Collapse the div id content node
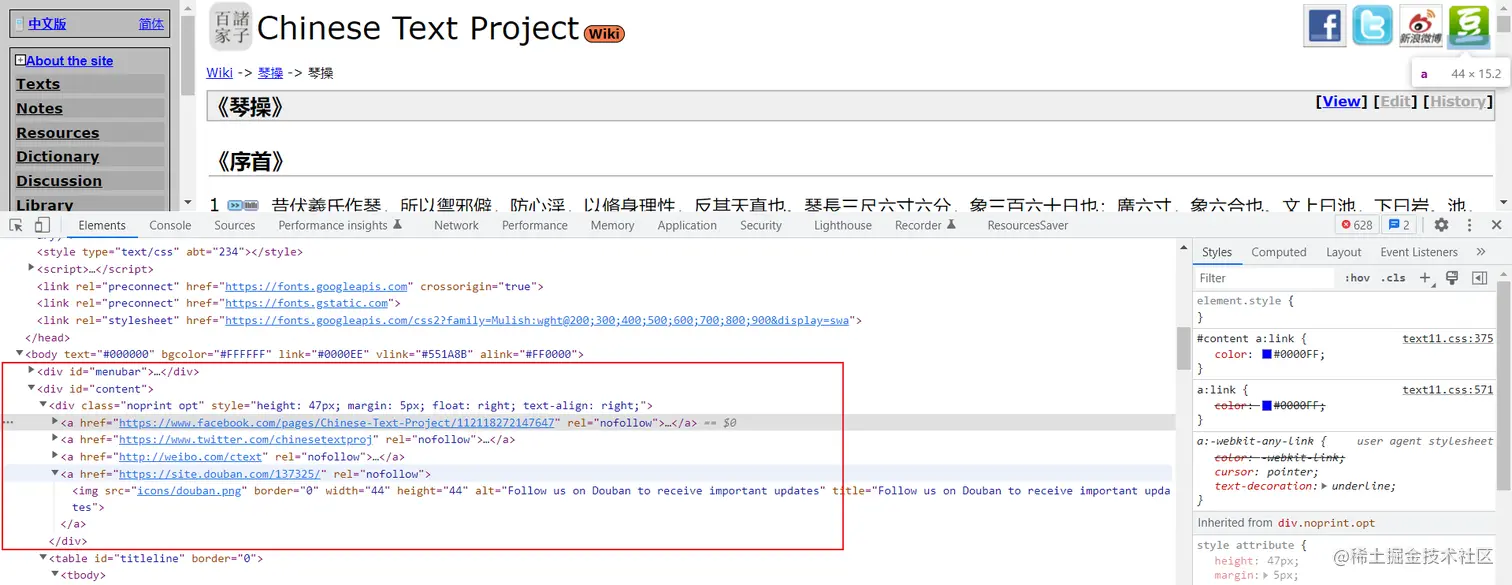The image size is (1512, 585). (x=31, y=388)
